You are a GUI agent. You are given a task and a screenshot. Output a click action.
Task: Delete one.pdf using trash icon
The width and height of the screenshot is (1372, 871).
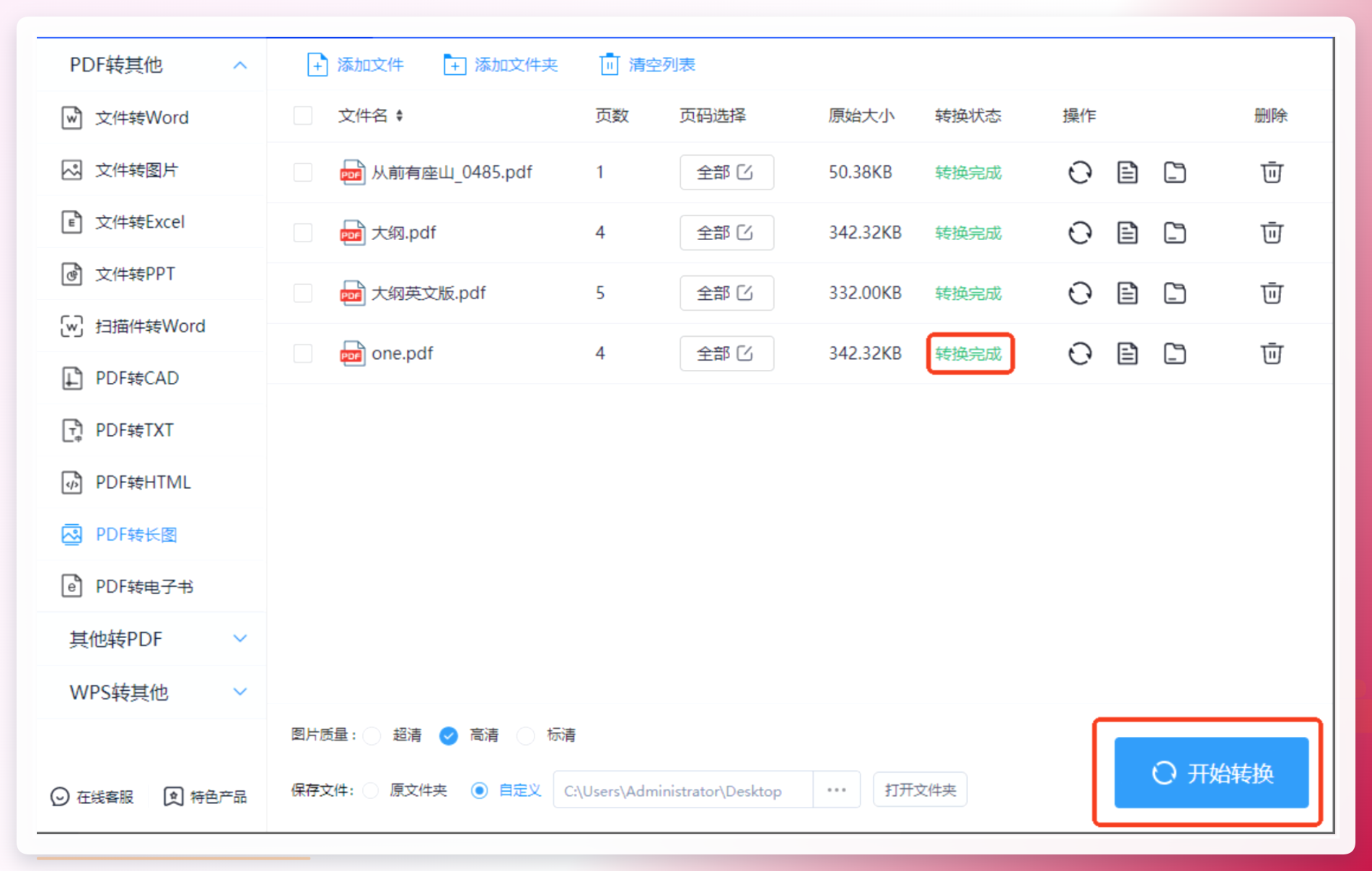(1271, 353)
